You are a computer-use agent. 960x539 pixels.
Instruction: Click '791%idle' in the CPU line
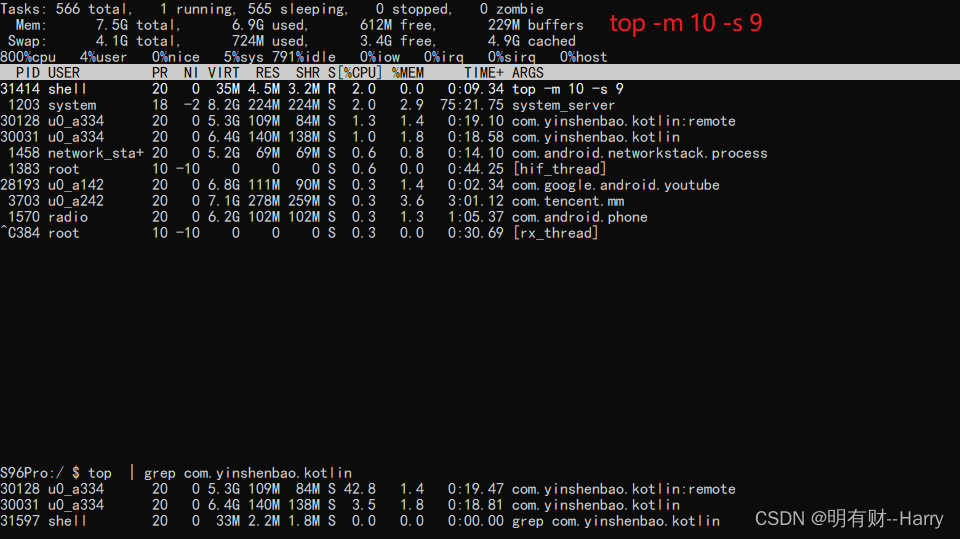[304, 57]
